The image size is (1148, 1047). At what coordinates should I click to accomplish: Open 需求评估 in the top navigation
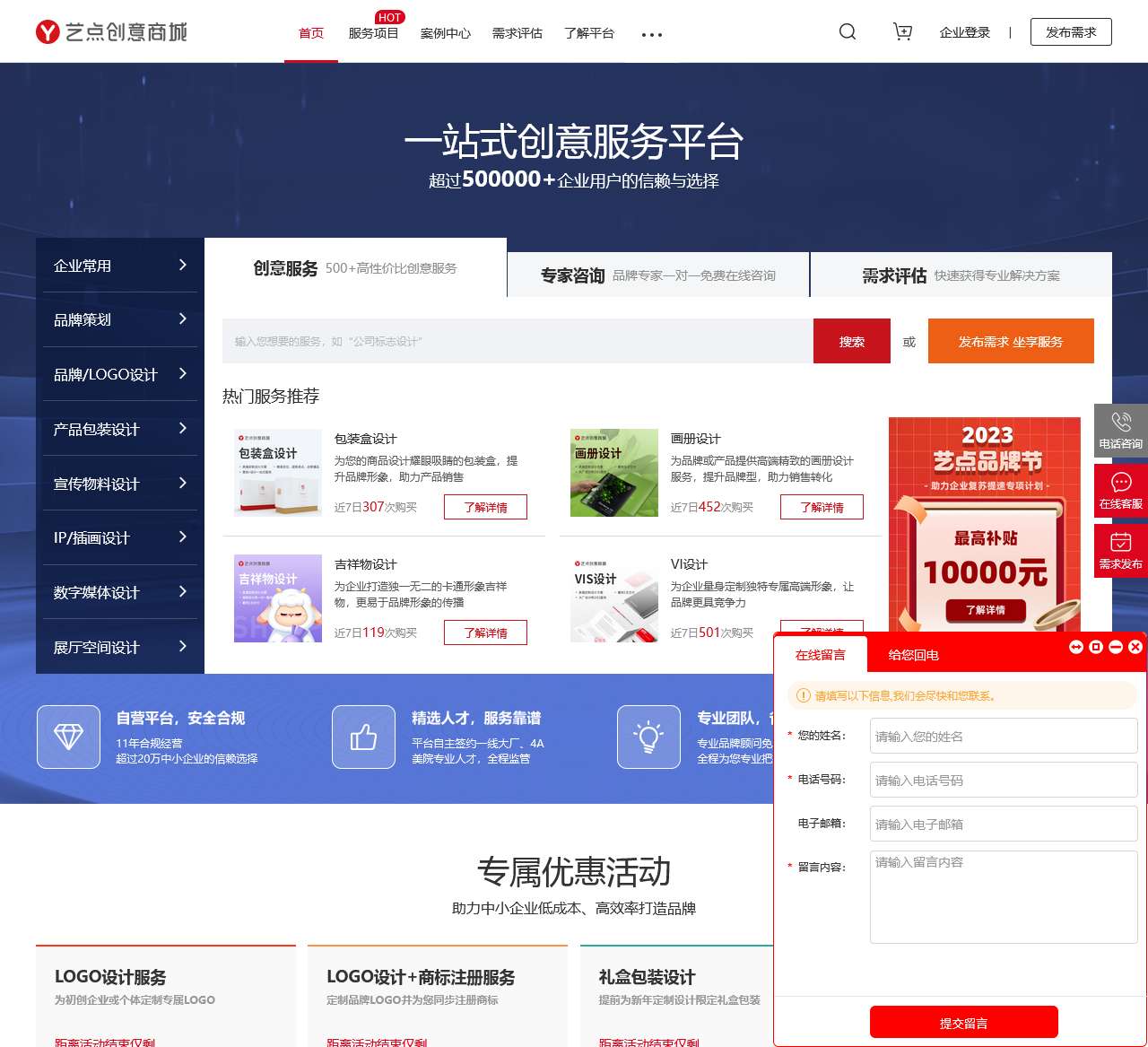517,33
